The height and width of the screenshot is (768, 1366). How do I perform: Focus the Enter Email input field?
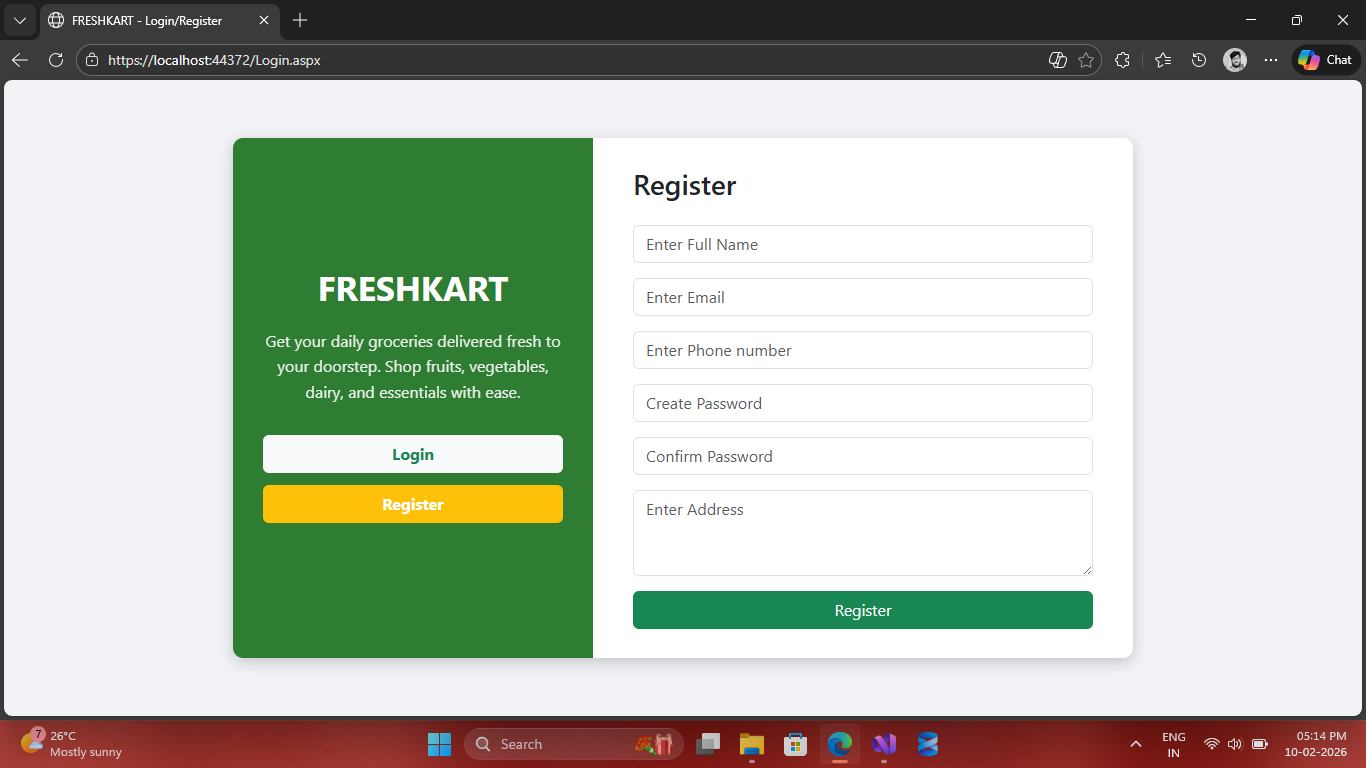coord(862,297)
